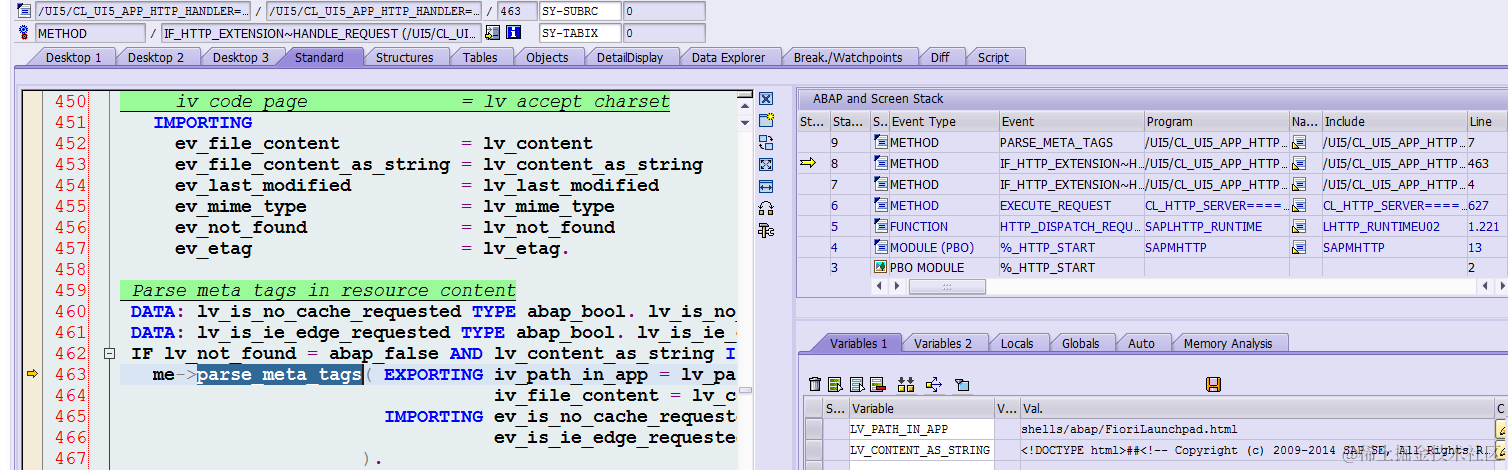
Task: Click the stack table horizontal scrollbar thumb
Action: (947, 287)
